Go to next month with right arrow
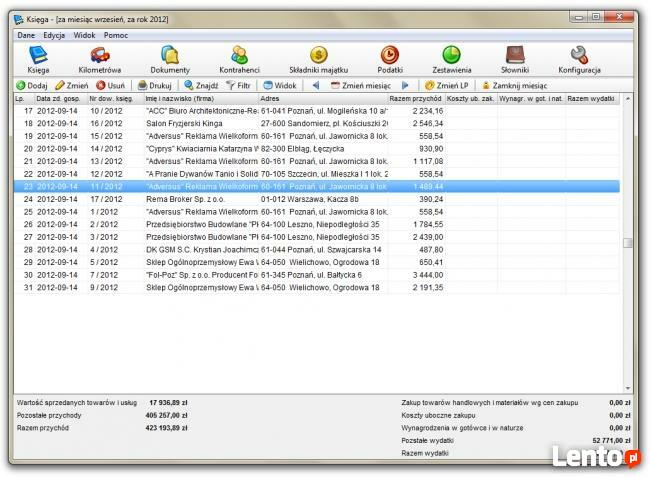 (x=405, y=86)
